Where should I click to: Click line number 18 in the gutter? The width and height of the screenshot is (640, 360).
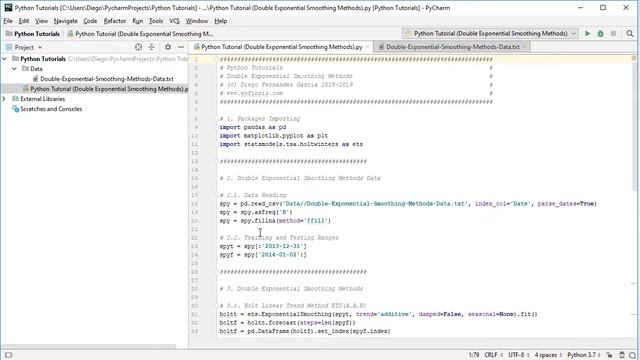(x=196, y=204)
